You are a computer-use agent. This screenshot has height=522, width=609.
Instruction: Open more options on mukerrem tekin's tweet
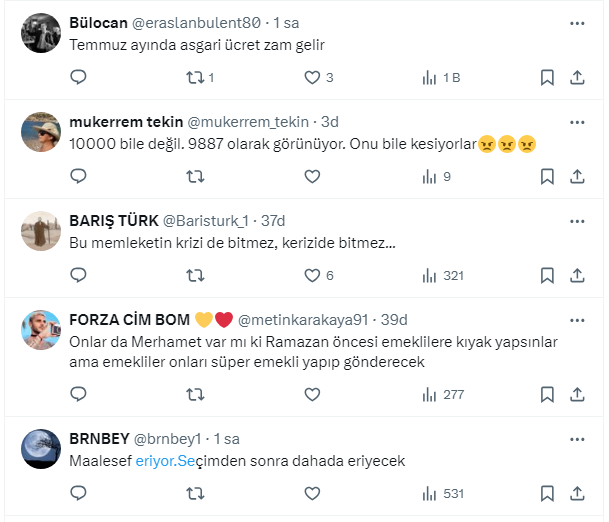(x=578, y=121)
